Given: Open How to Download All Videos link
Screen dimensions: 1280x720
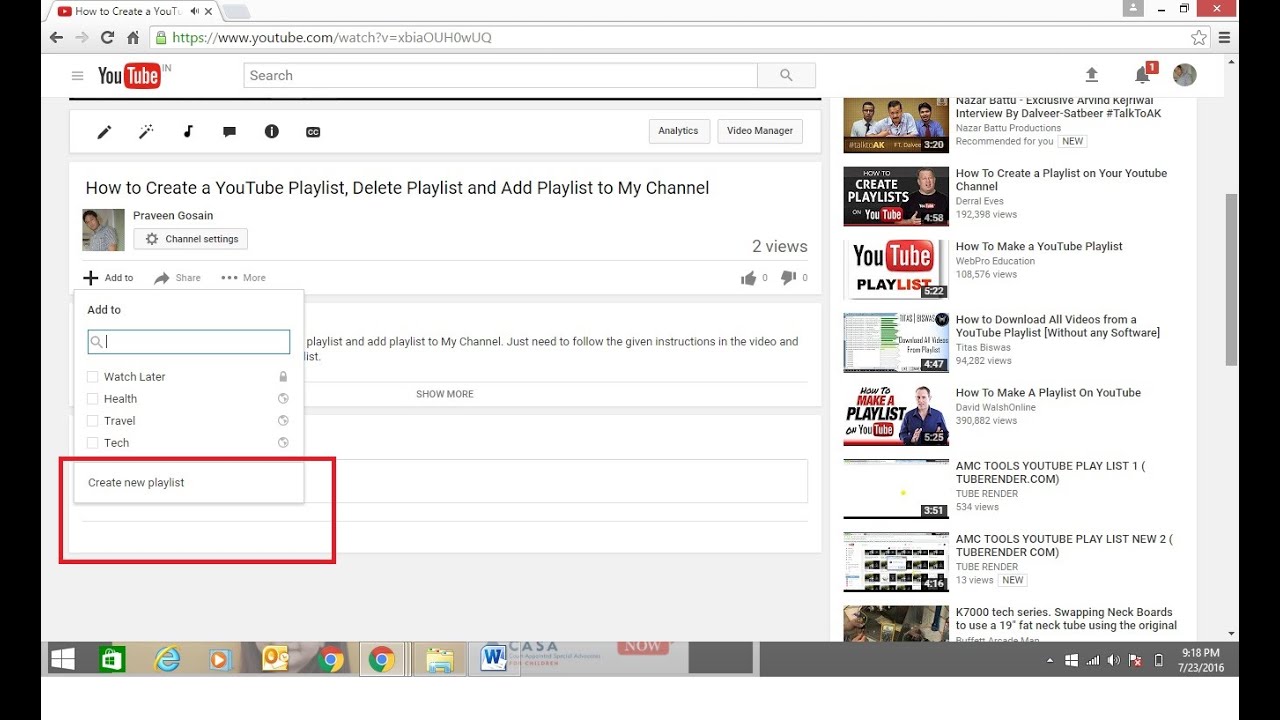Looking at the screenshot, I should tap(1058, 326).
